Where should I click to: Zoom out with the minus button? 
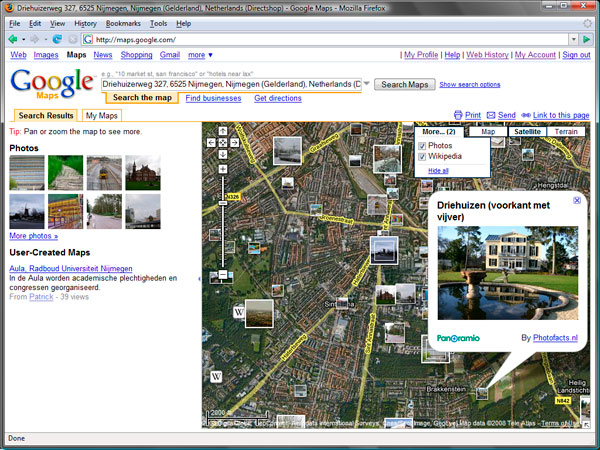point(223,274)
